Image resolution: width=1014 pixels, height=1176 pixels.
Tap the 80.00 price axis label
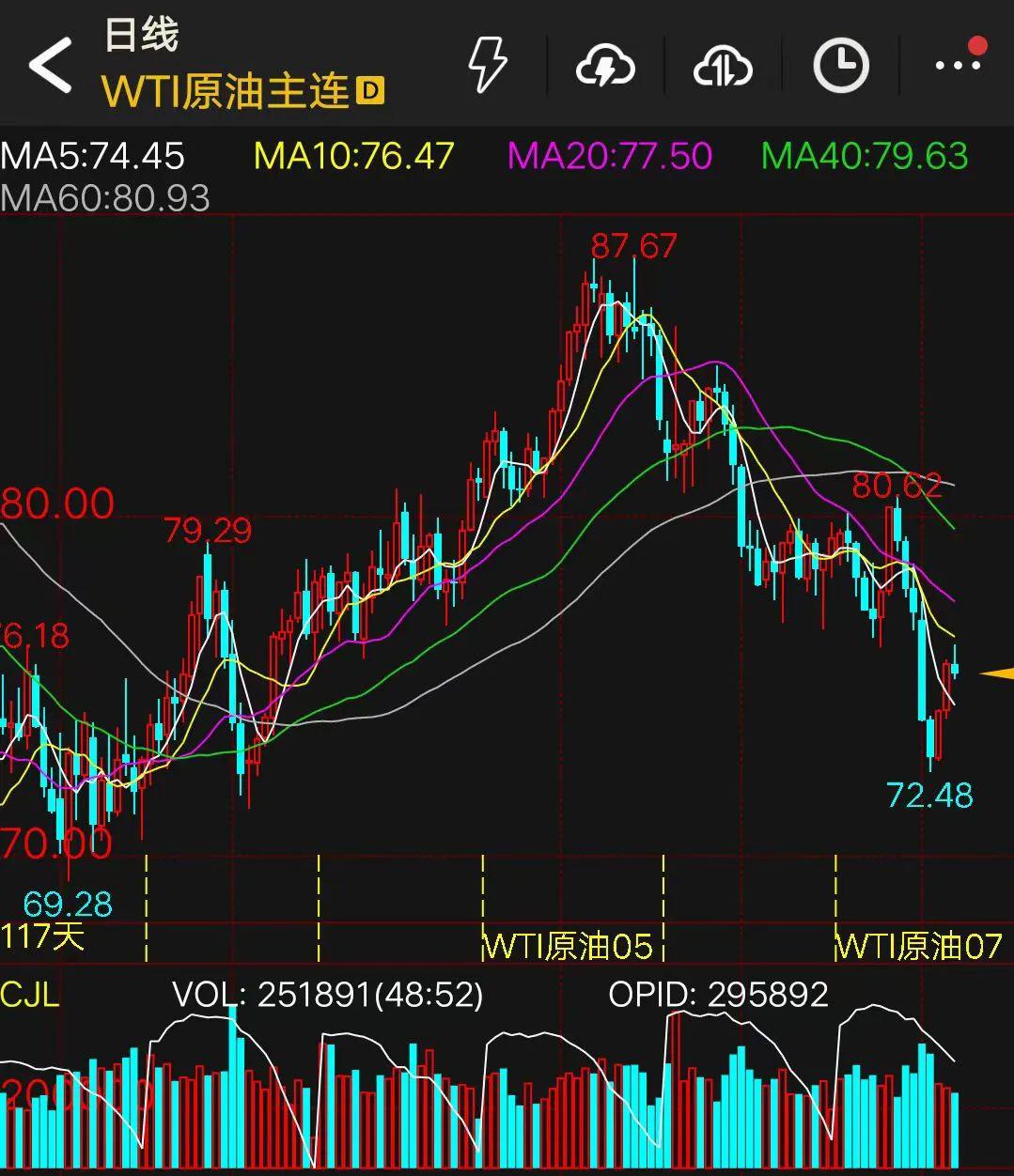point(57,503)
